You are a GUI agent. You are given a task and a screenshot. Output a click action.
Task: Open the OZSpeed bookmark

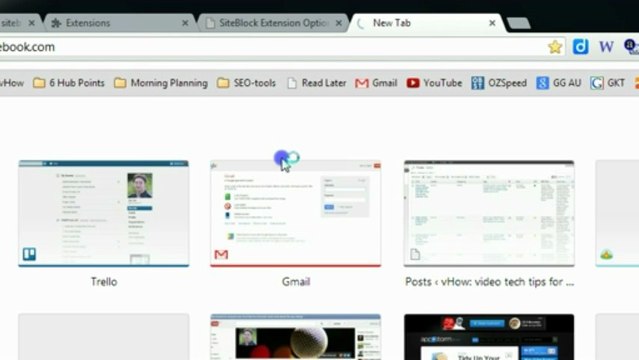click(x=499, y=83)
